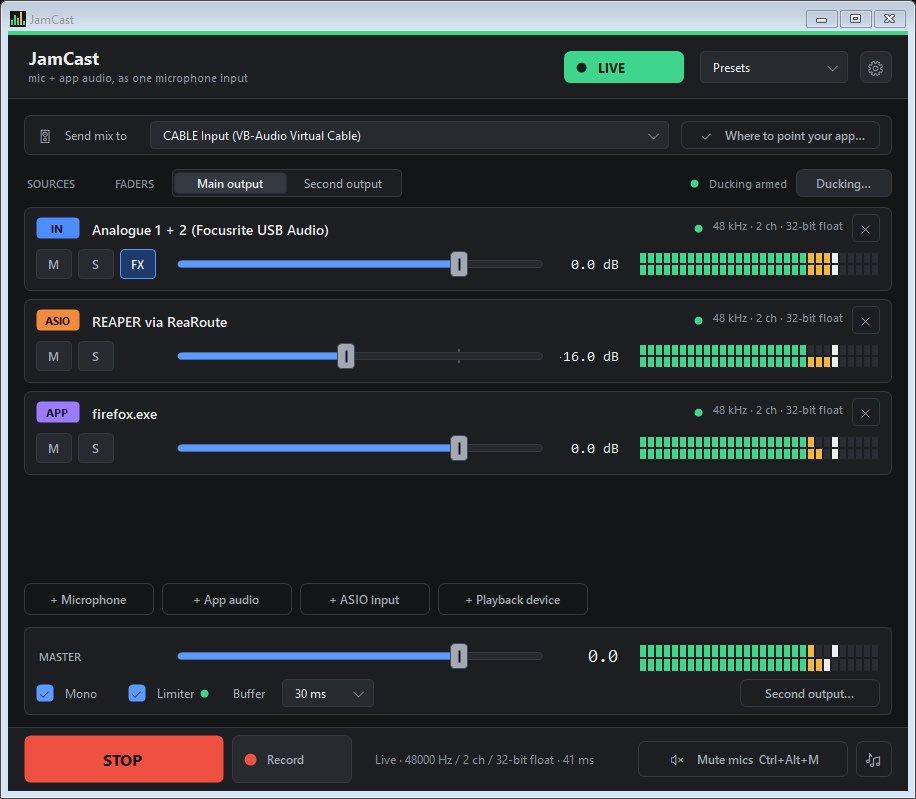Toggle FX on the Focusrite input
916x799 pixels.
138,264
